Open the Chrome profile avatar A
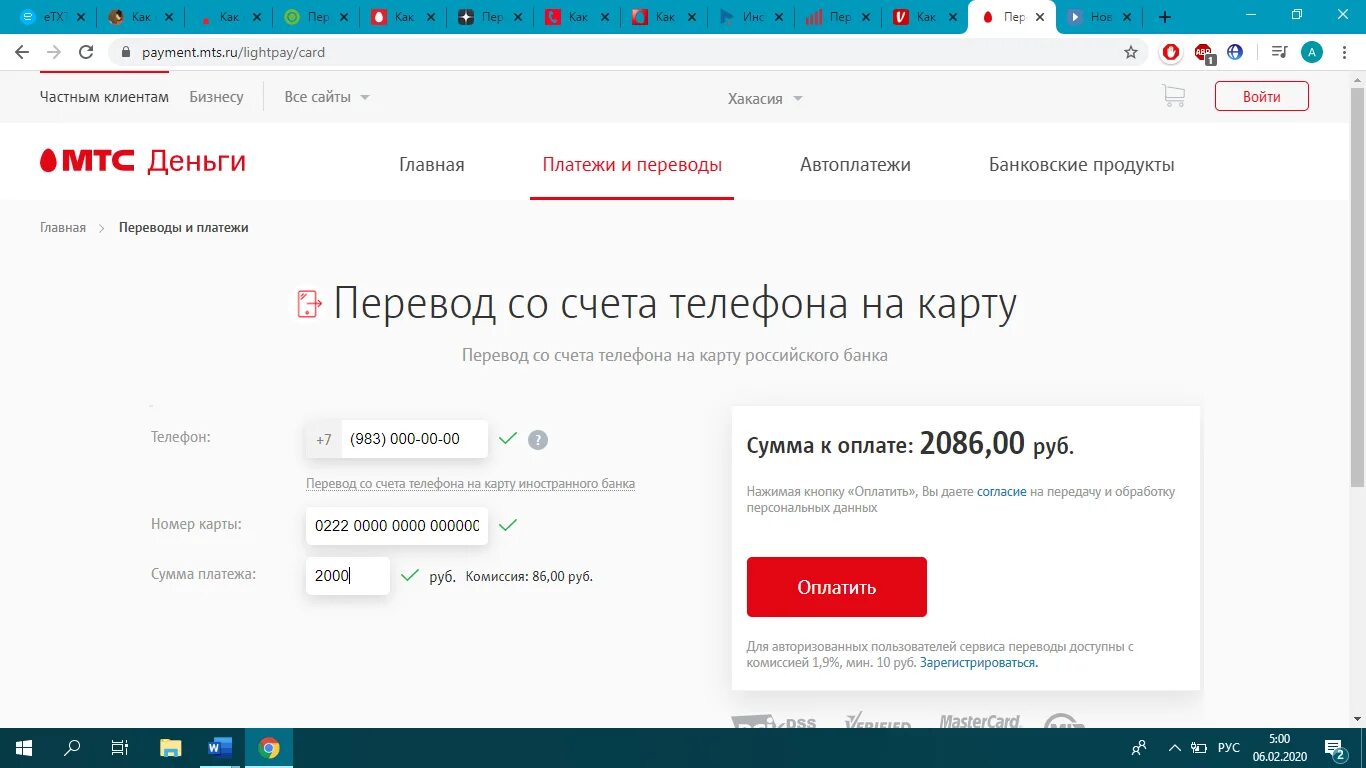 pyautogui.click(x=1311, y=52)
